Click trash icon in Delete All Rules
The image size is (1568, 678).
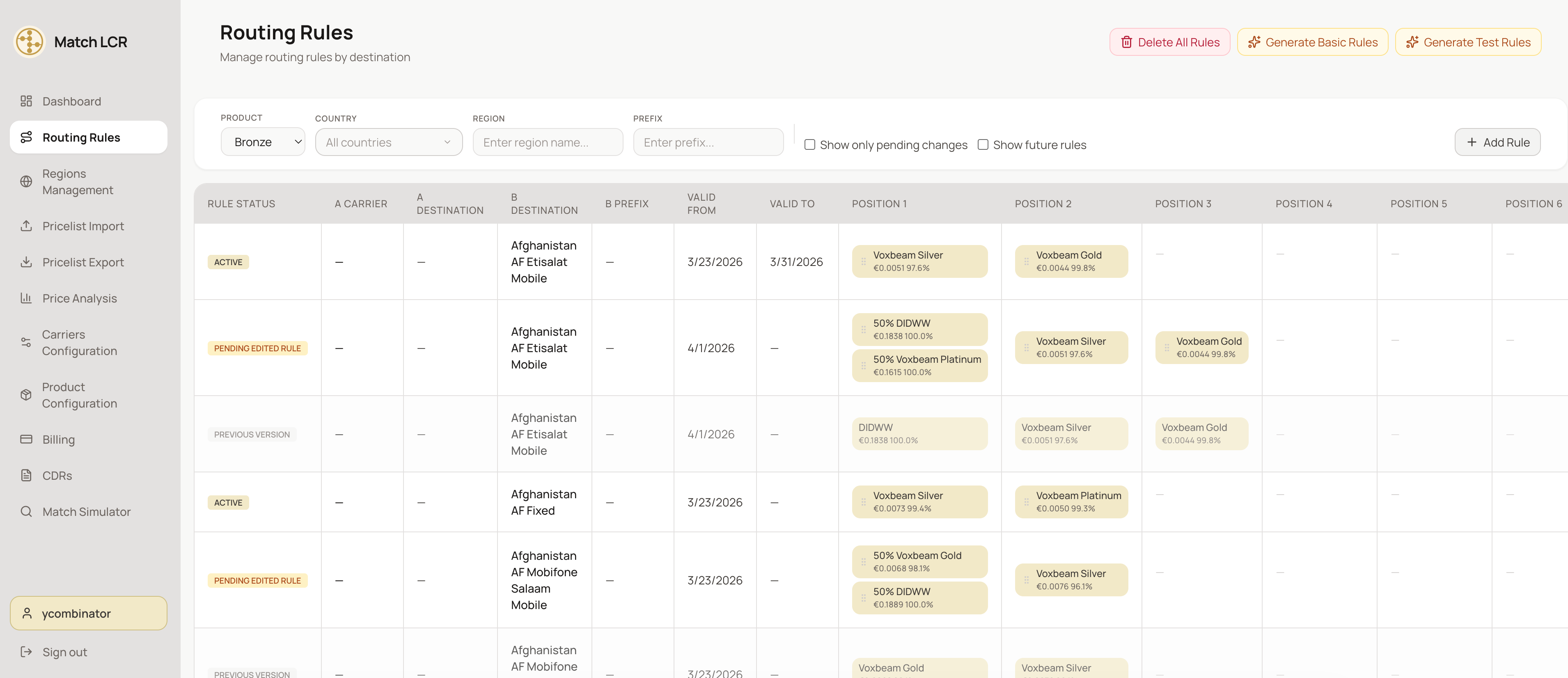[1127, 42]
